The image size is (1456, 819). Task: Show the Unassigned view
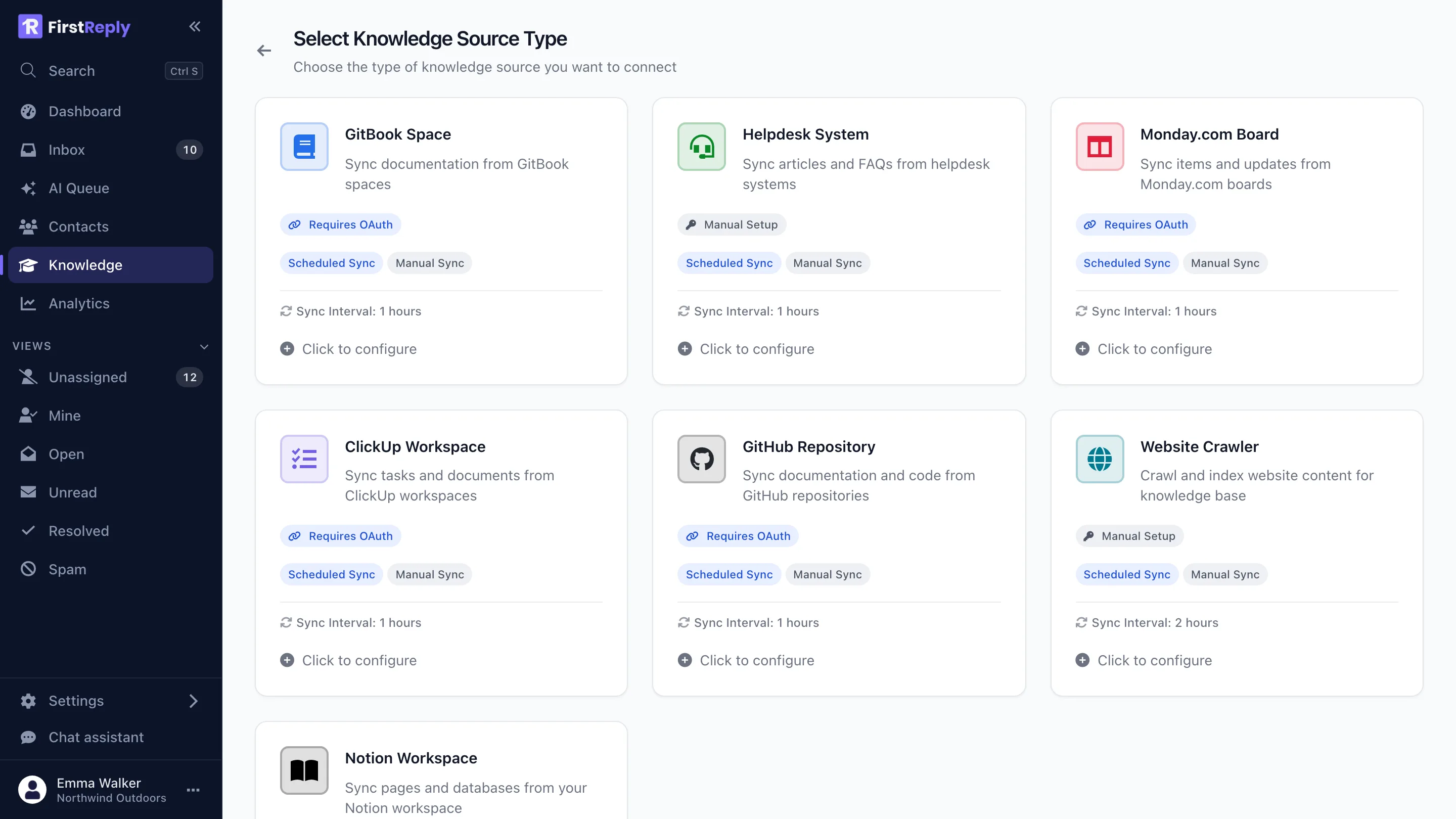(x=111, y=377)
